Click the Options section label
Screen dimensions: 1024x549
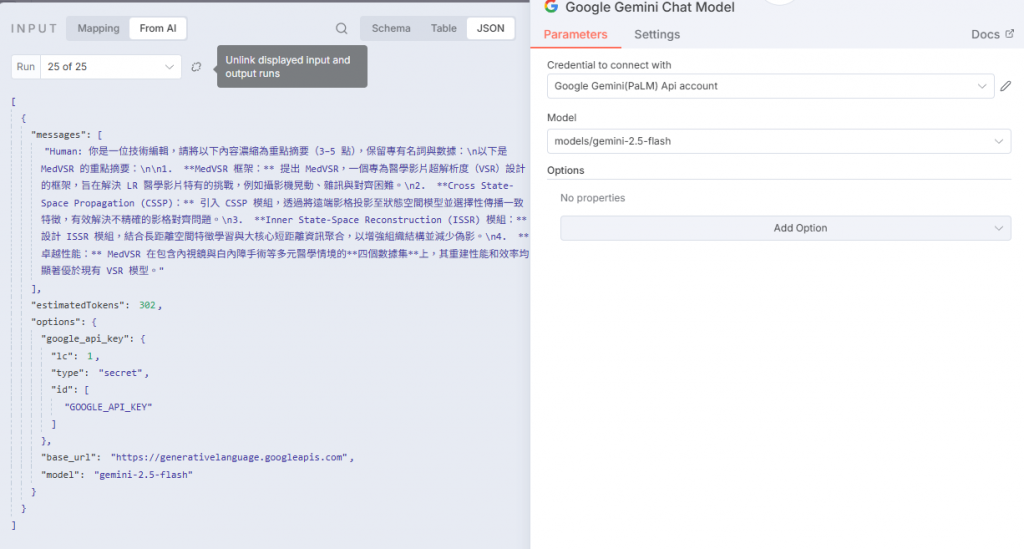click(x=566, y=170)
